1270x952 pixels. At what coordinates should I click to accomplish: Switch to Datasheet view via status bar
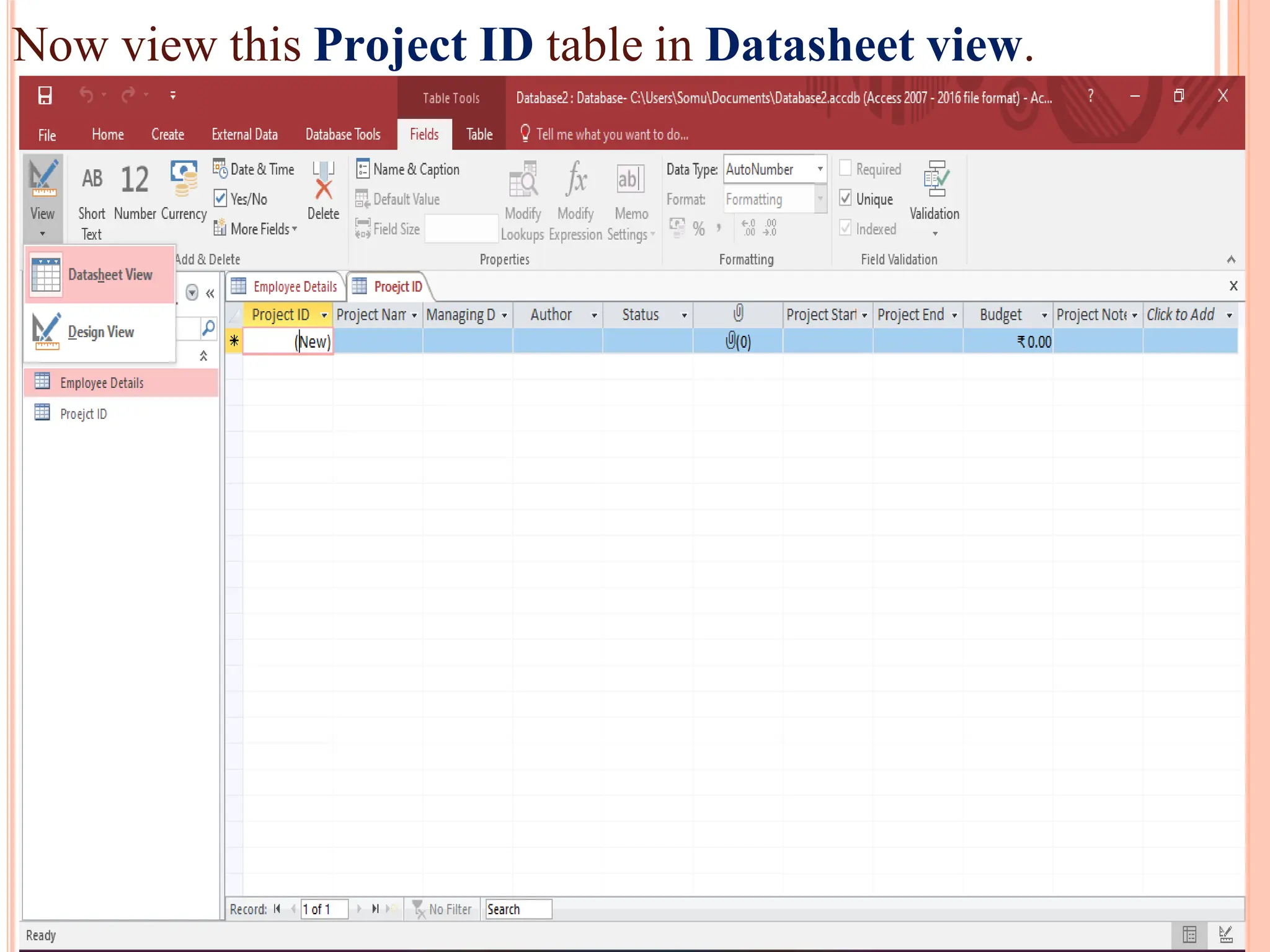(1189, 935)
